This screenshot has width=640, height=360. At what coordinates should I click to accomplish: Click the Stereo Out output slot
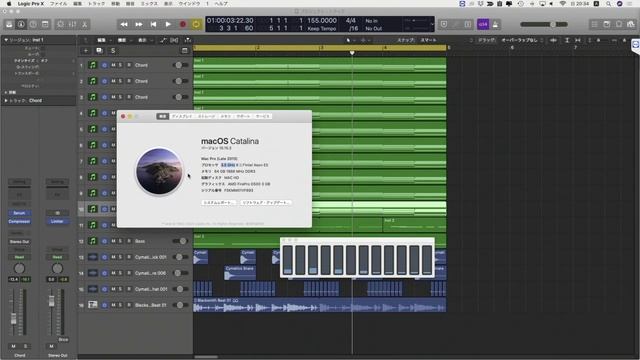(19, 242)
